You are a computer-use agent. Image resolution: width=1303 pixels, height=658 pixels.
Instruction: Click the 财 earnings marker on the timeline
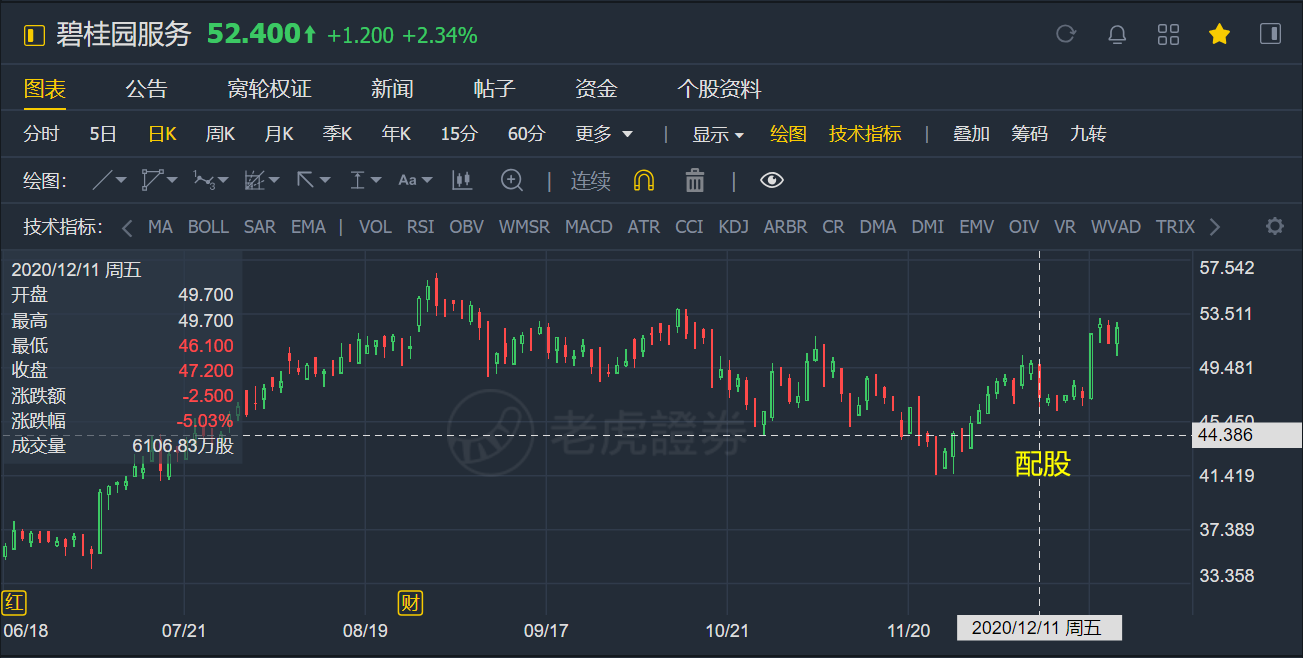(411, 602)
